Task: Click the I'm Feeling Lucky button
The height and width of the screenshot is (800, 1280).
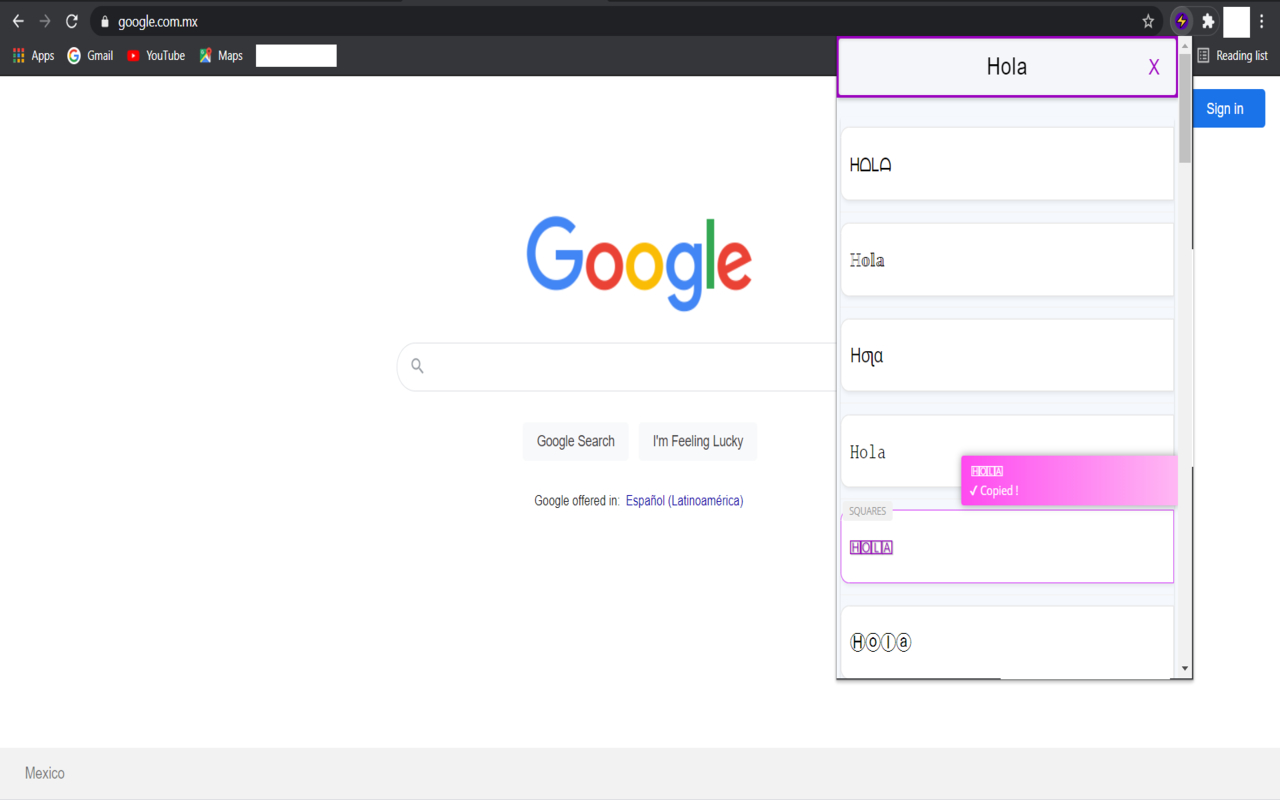Action: pos(698,441)
